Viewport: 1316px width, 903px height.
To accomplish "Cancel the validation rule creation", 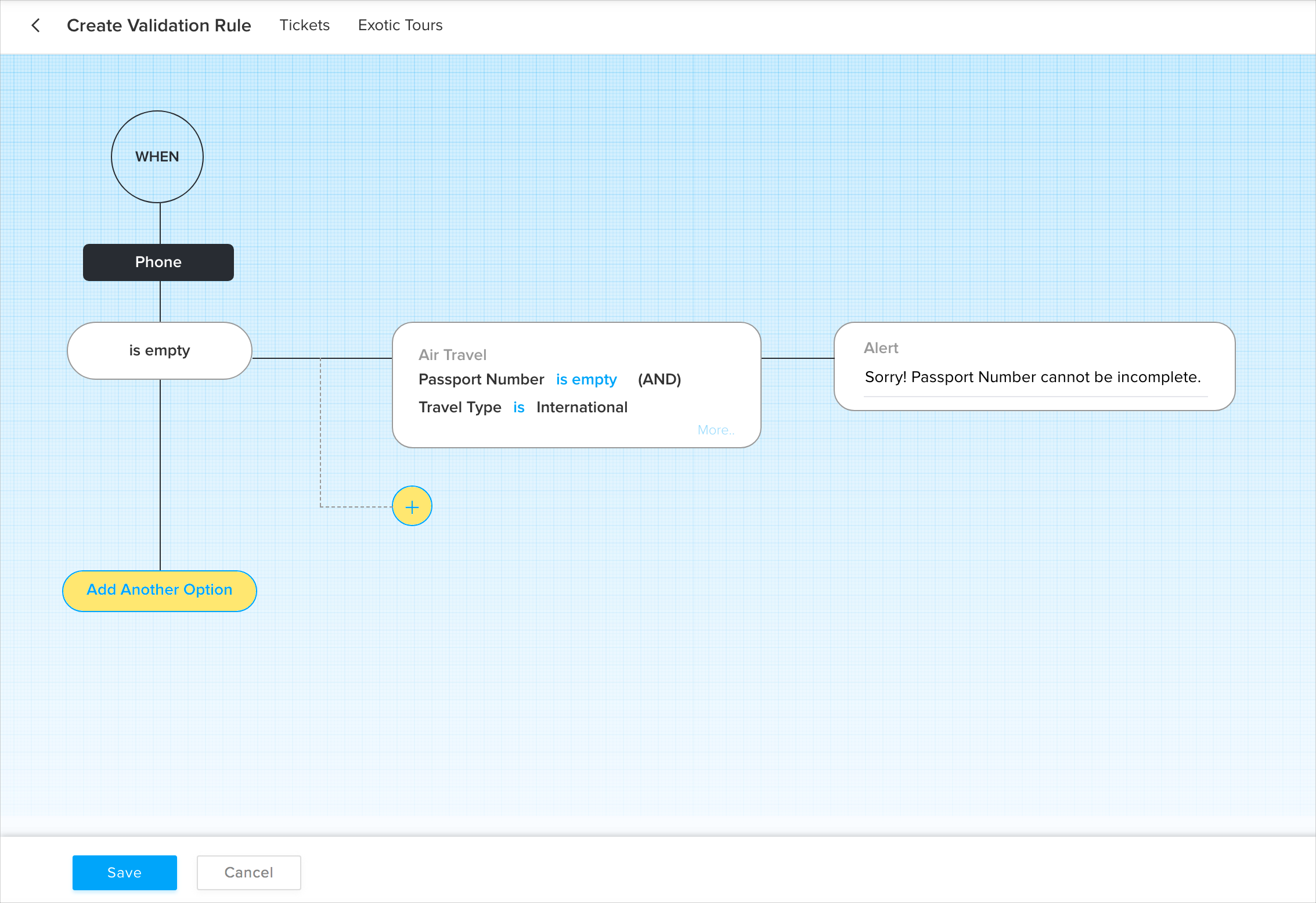I will (248, 872).
